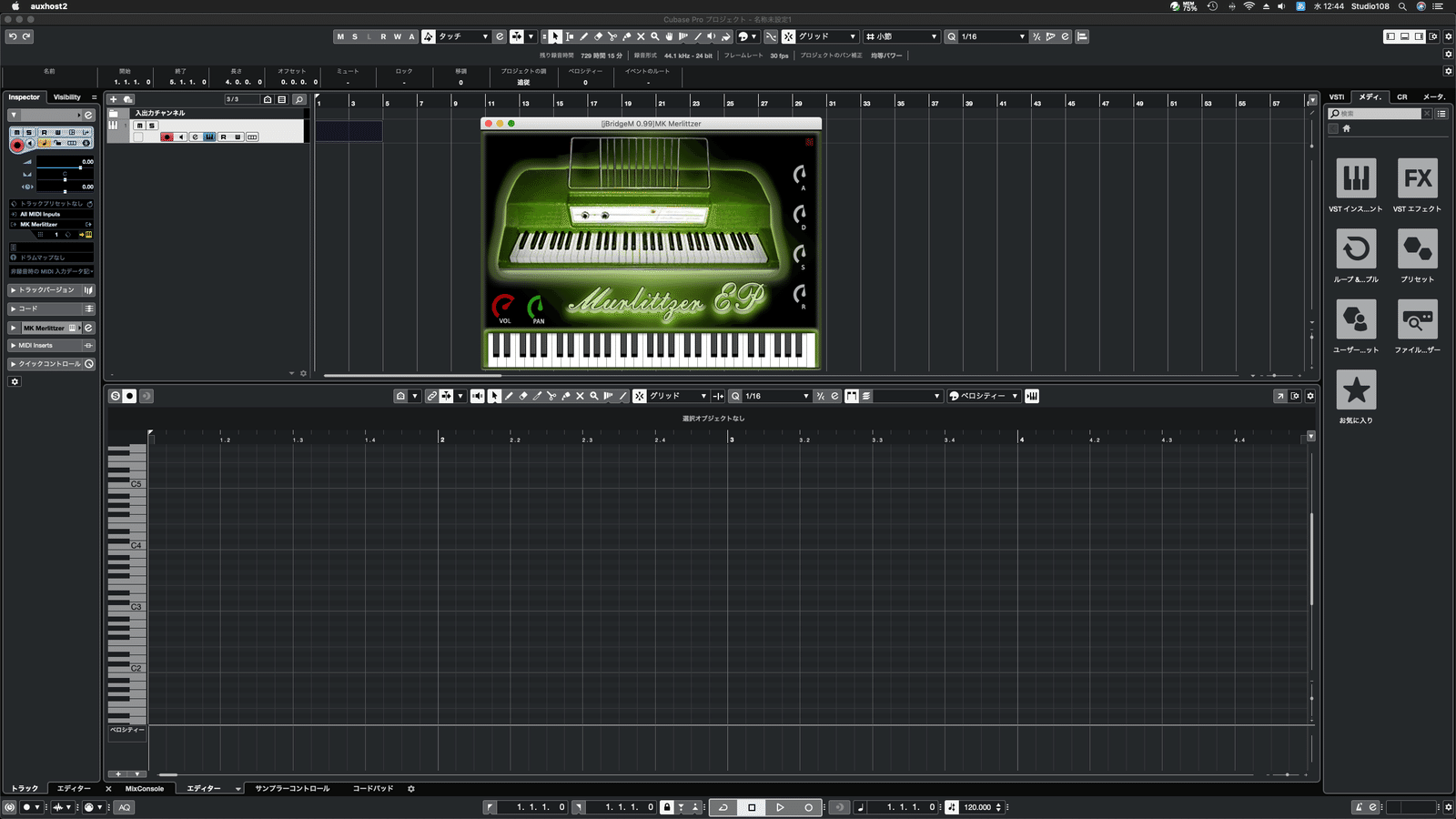Select the Play speaker tool in project toolbar
This screenshot has width=1456, height=819.
712,36
